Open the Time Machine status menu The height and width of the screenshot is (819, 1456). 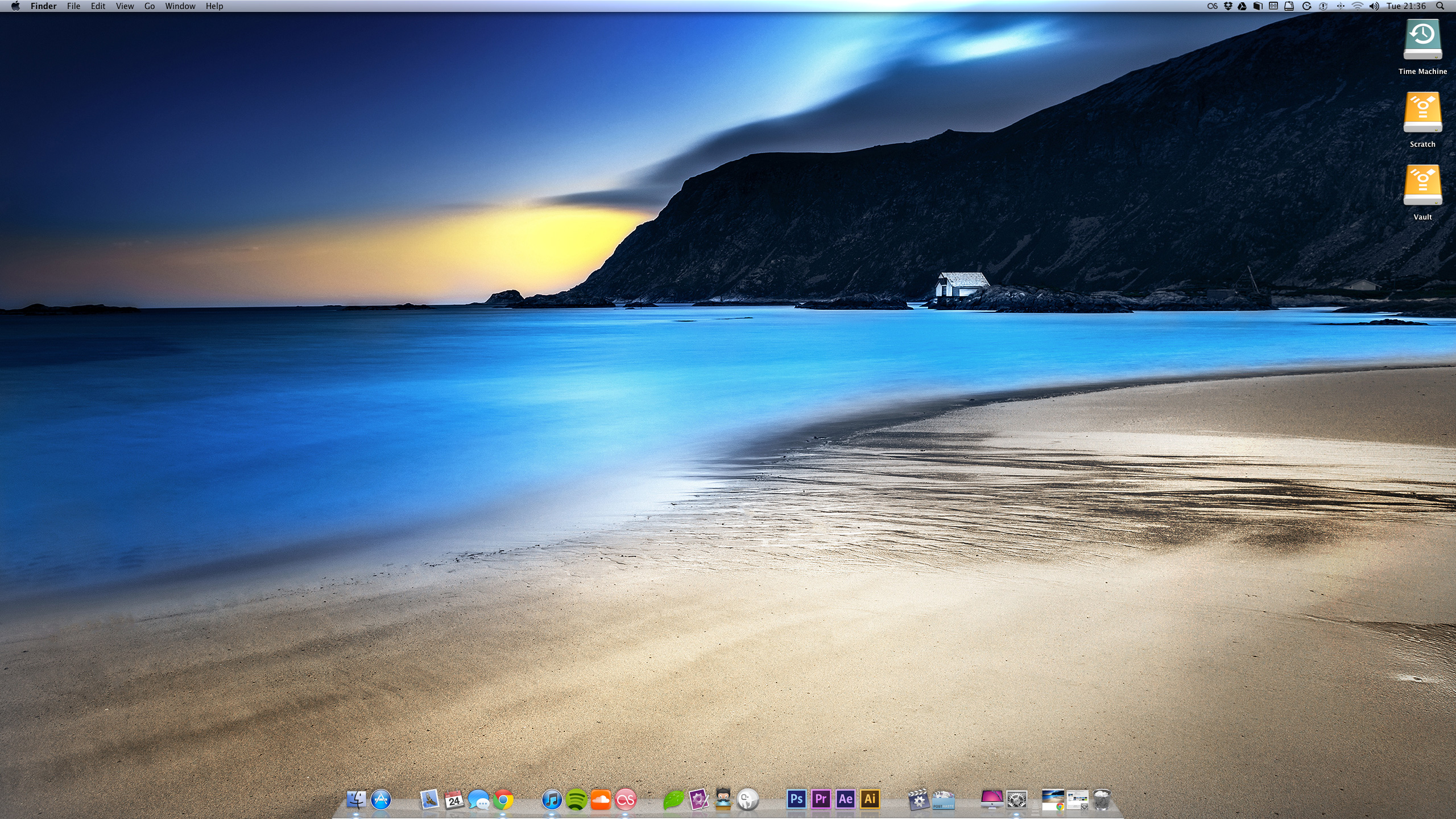1307,6
